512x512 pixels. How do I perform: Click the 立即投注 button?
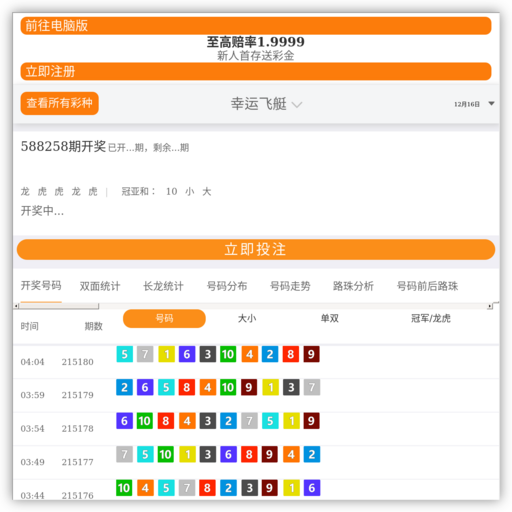[x=256, y=249]
